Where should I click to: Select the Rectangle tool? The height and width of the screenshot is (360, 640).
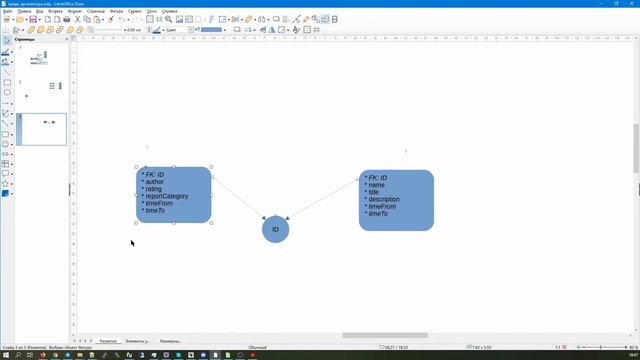[x=7, y=83]
